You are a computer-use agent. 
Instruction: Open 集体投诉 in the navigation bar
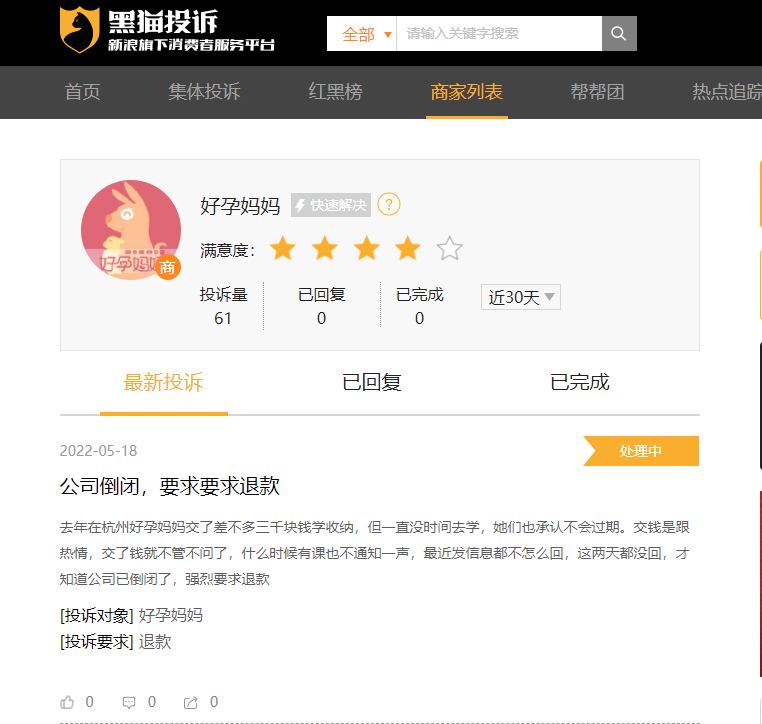pos(204,92)
